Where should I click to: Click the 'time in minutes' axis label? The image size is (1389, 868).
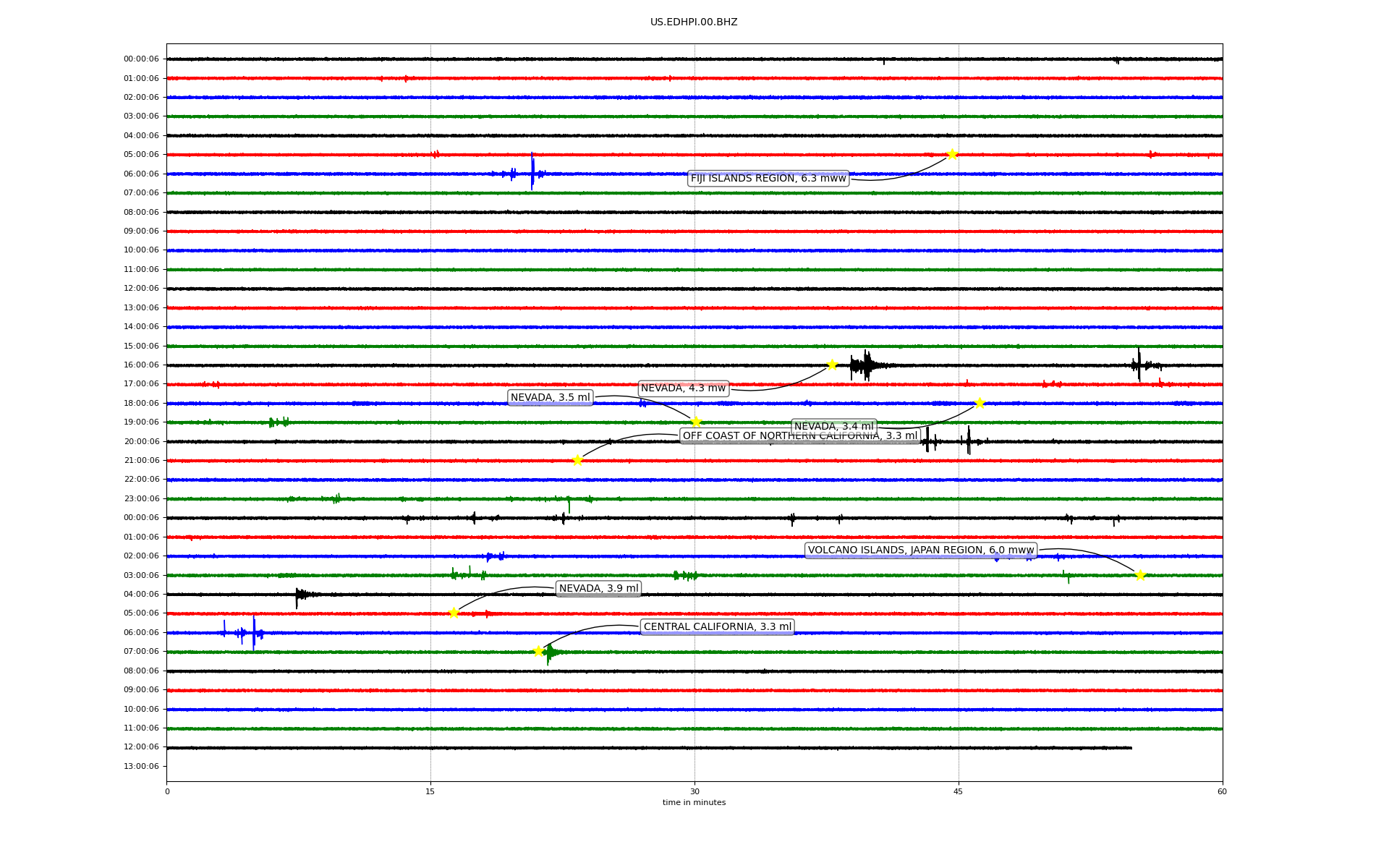(x=694, y=802)
